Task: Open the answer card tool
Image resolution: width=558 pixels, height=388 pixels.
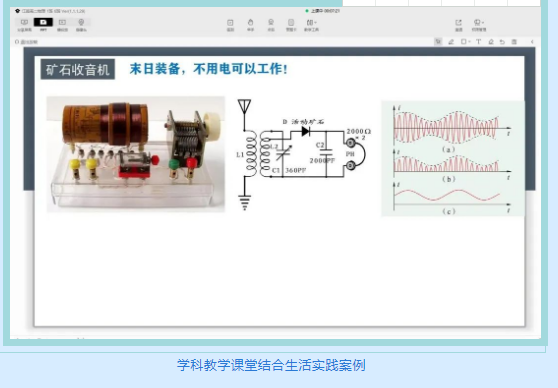Action: pos(291,24)
